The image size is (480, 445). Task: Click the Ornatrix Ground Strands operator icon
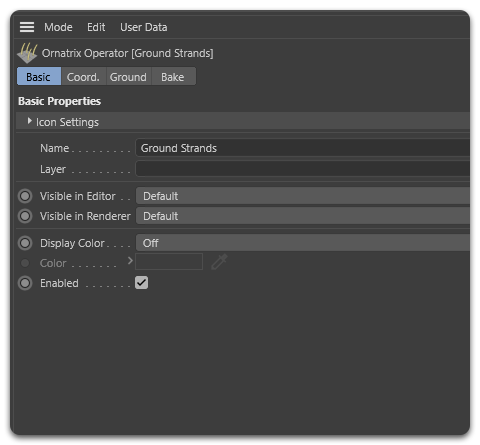27,53
